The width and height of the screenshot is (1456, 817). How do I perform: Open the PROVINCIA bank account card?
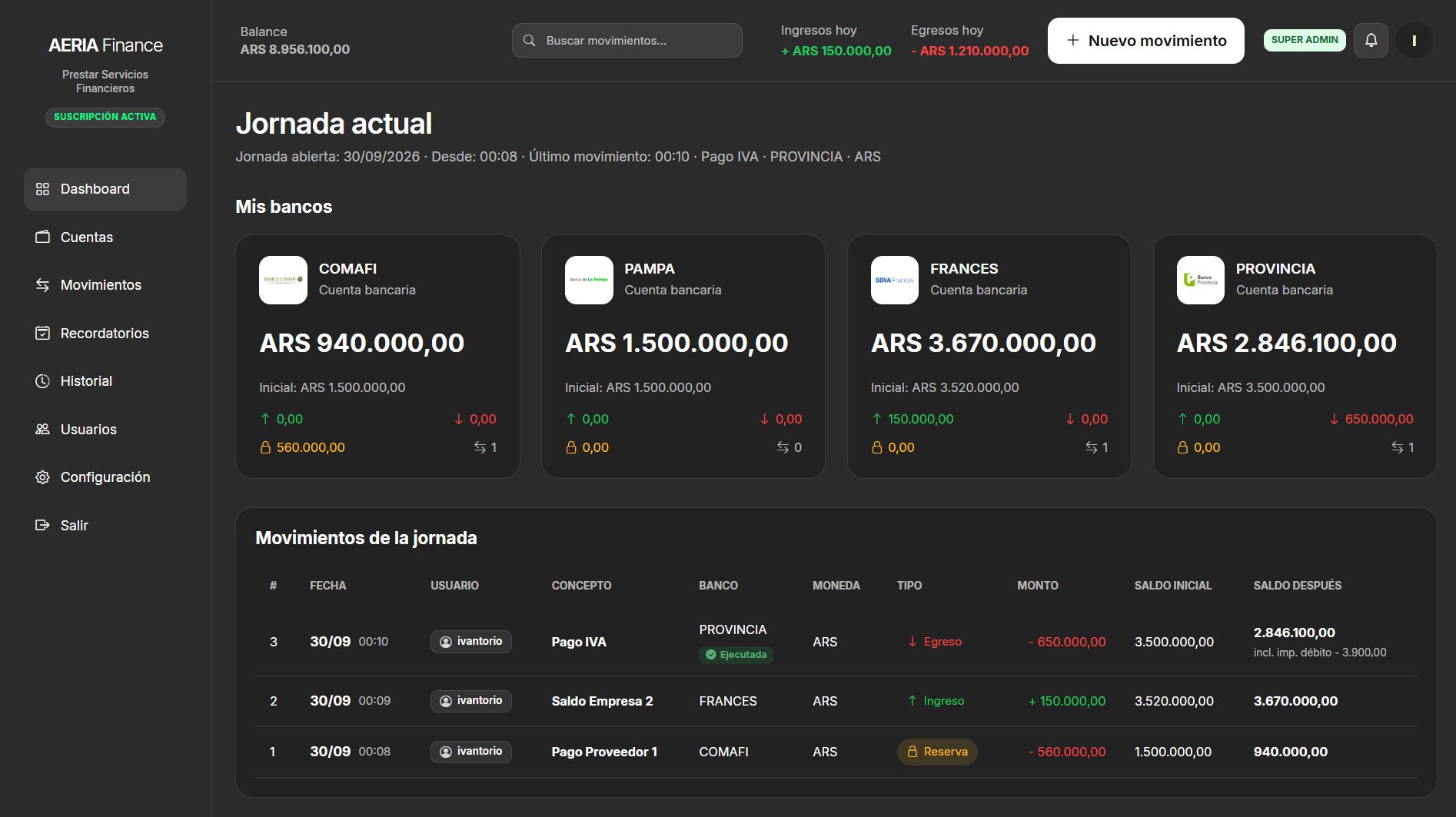(1295, 357)
